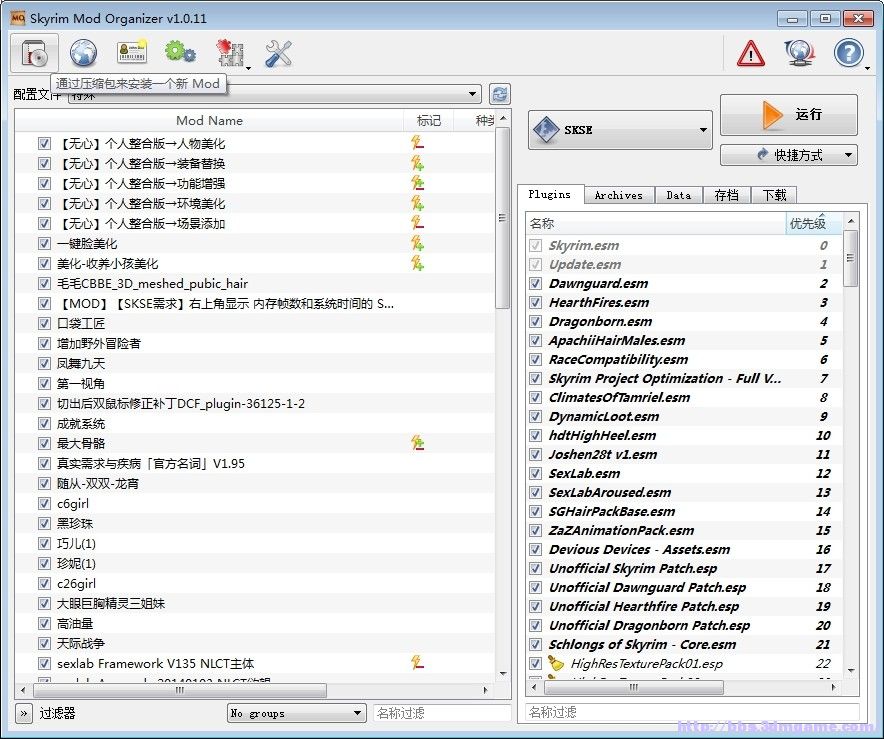
Task: Open the 下载 downloads tab
Action: (x=775, y=195)
